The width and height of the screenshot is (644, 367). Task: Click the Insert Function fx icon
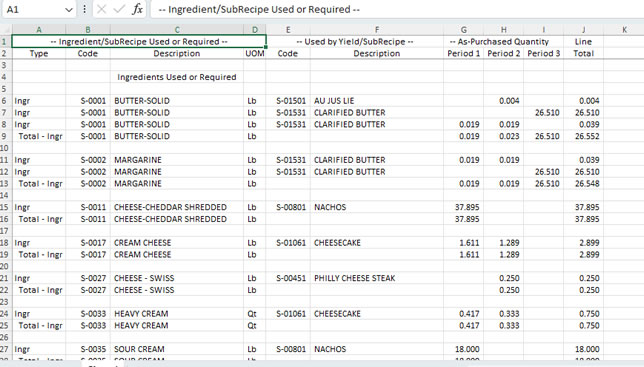coord(137,9)
